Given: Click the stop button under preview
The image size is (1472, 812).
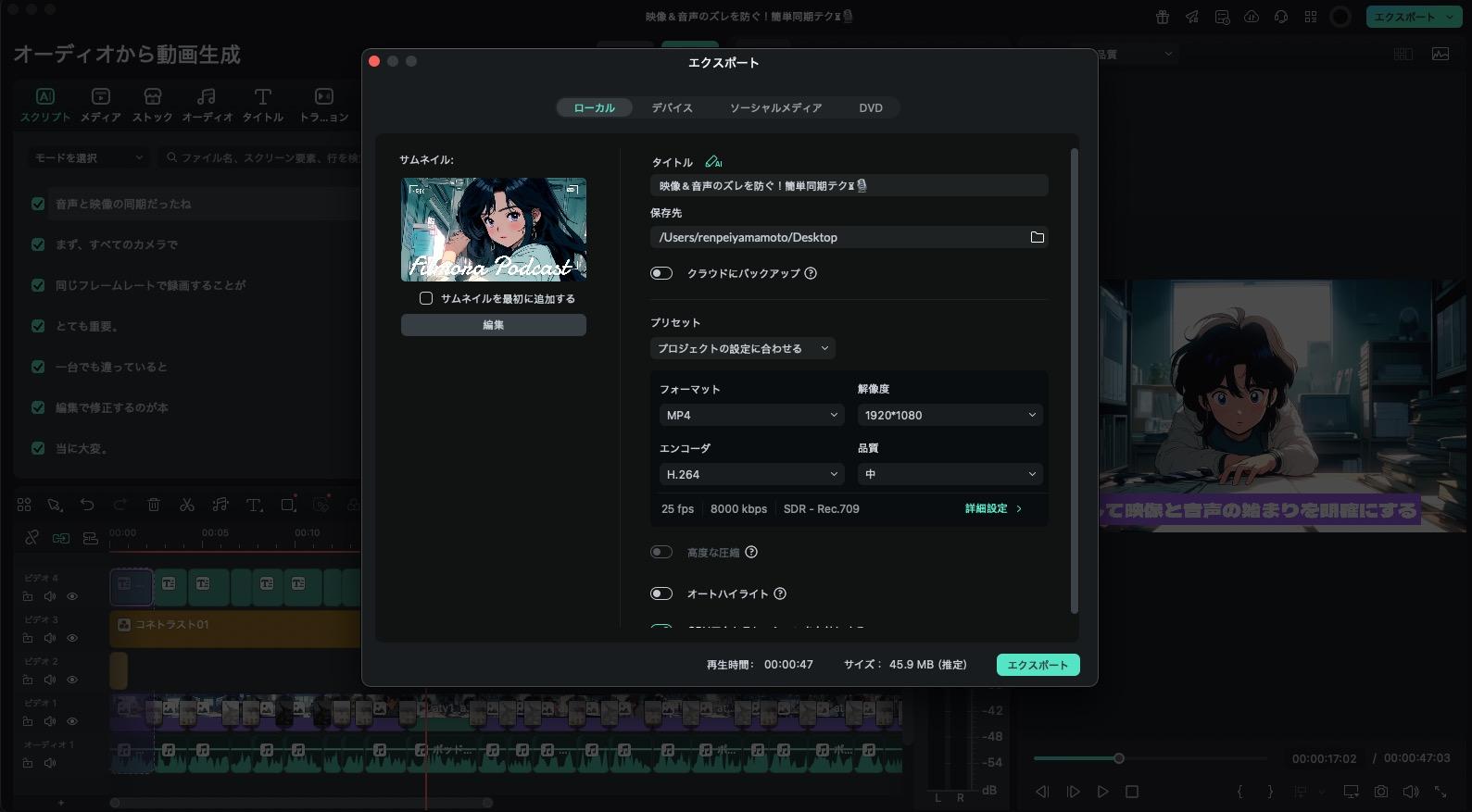Looking at the screenshot, I should [x=1132, y=792].
